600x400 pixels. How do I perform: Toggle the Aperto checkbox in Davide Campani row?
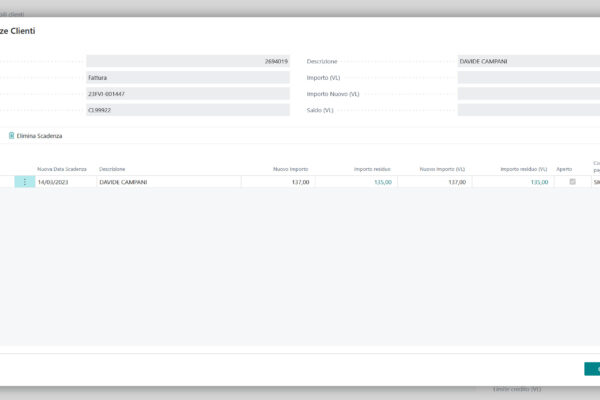coord(572,182)
